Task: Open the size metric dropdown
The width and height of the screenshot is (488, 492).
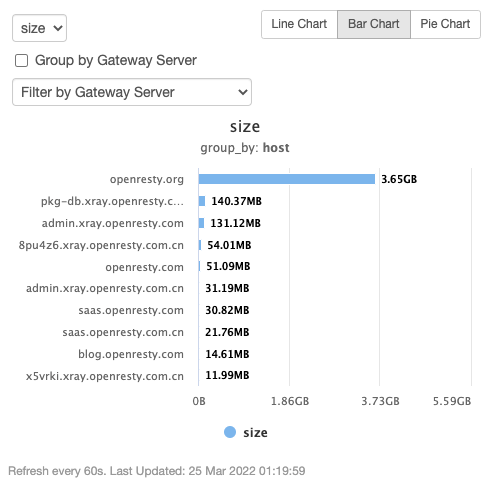Action: pyautogui.click(x=39, y=28)
